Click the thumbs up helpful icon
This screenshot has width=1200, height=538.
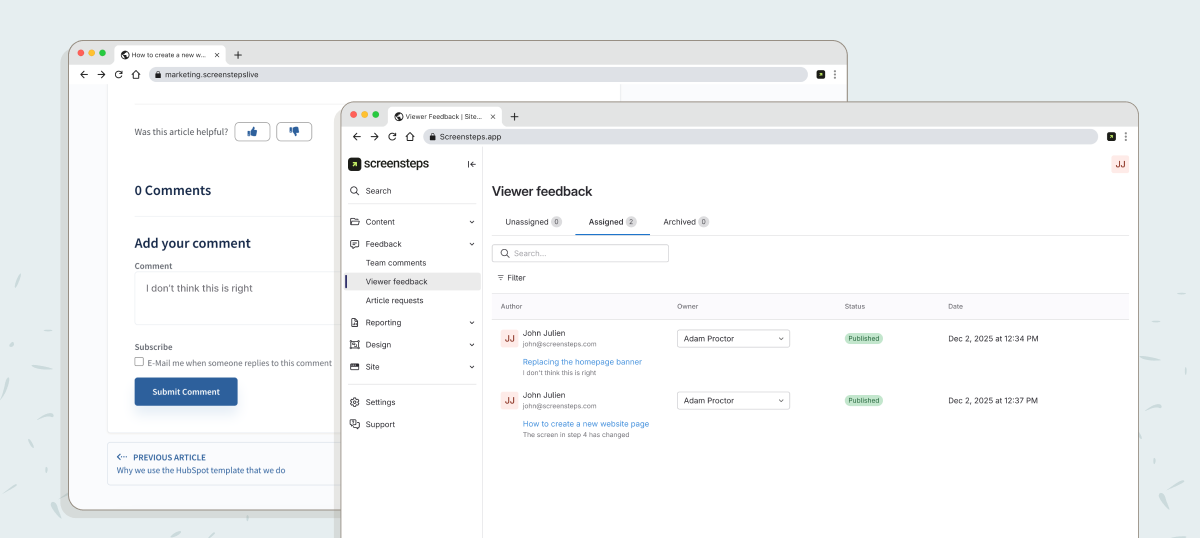pyautogui.click(x=252, y=131)
